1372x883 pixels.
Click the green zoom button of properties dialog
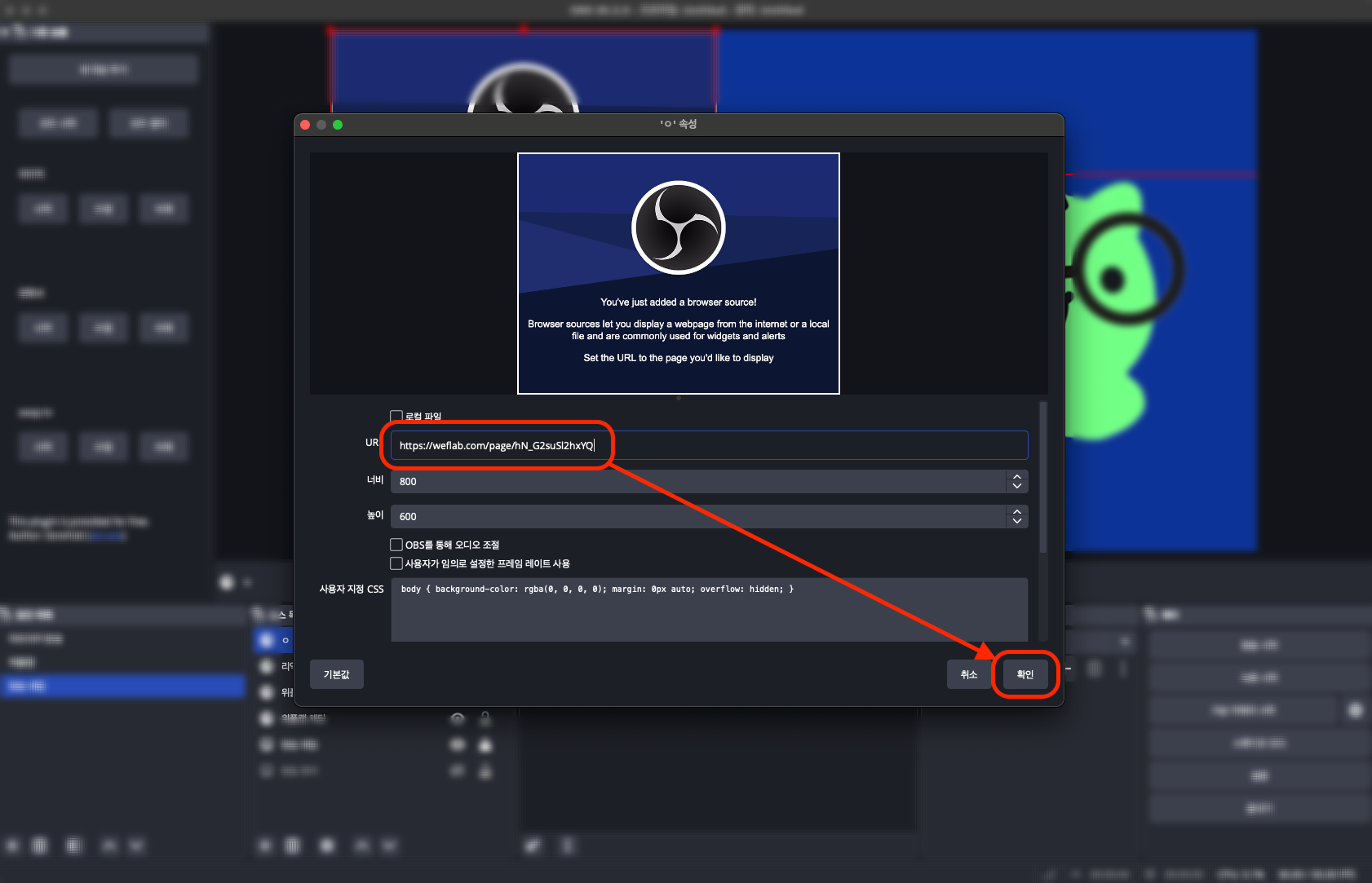click(338, 125)
